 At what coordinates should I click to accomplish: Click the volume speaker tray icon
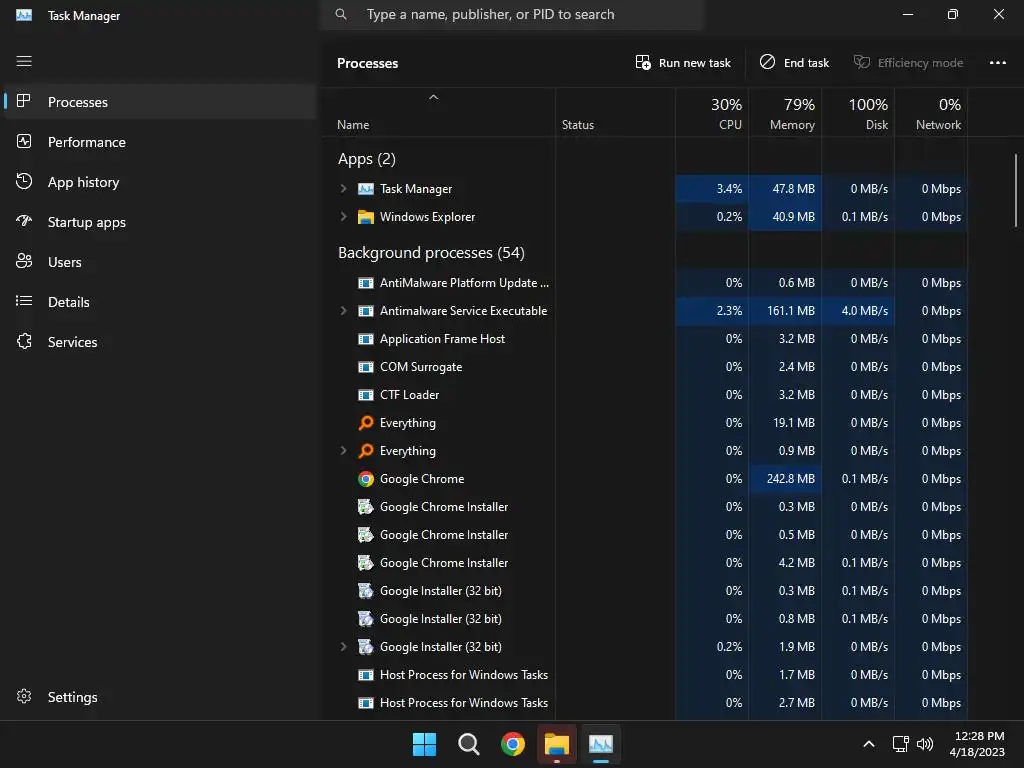(x=925, y=744)
